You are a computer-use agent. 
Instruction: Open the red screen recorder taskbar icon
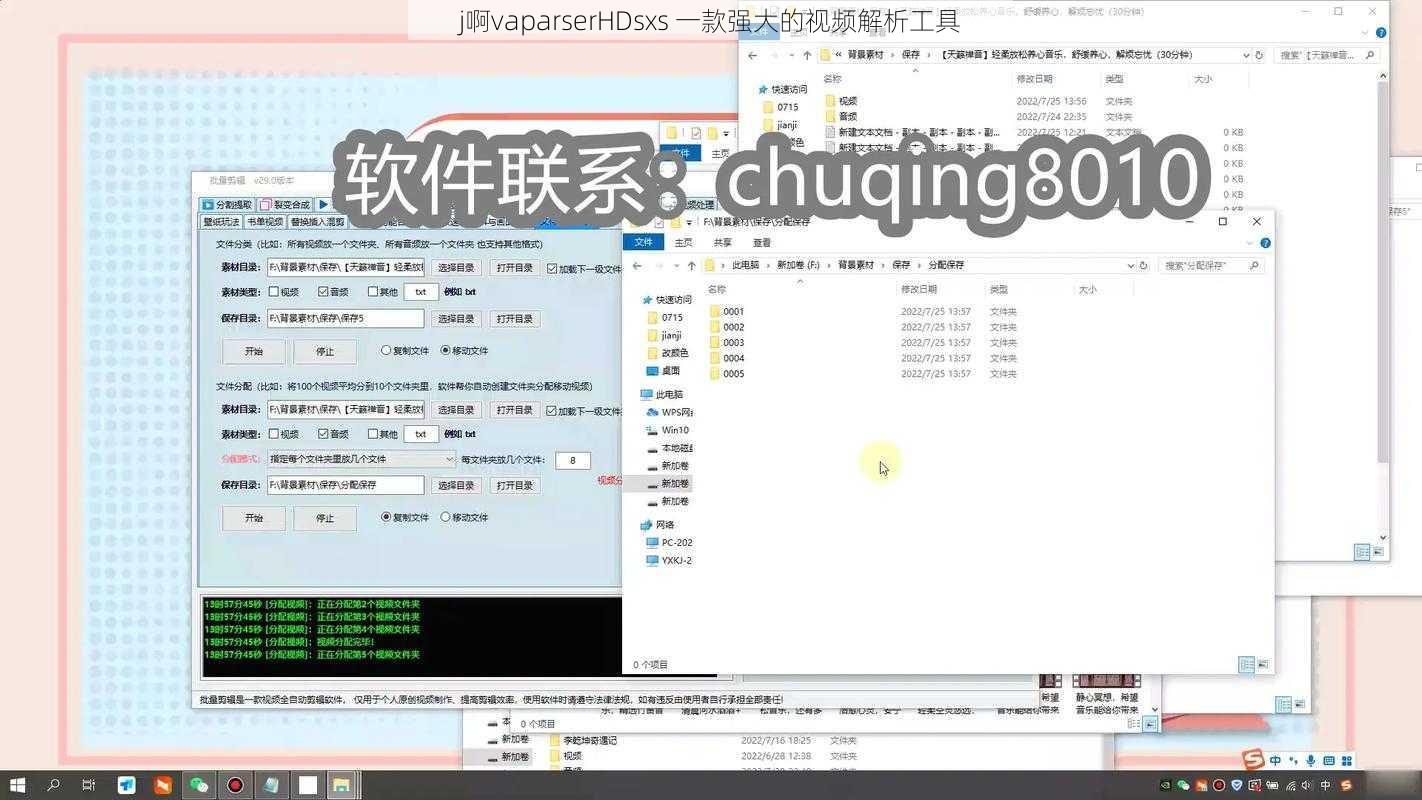click(235, 785)
